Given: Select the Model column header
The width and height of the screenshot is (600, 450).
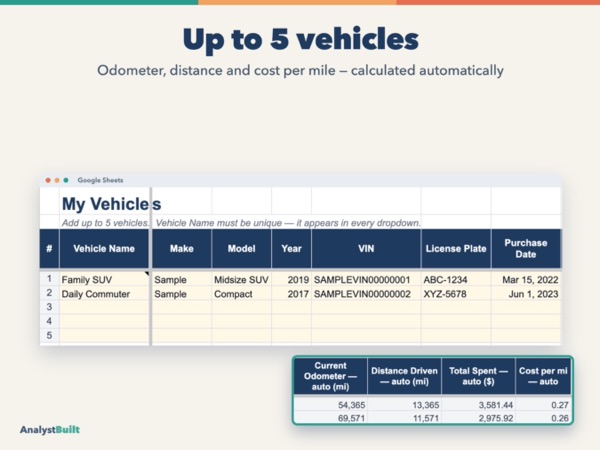Looking at the screenshot, I should click(241, 249).
